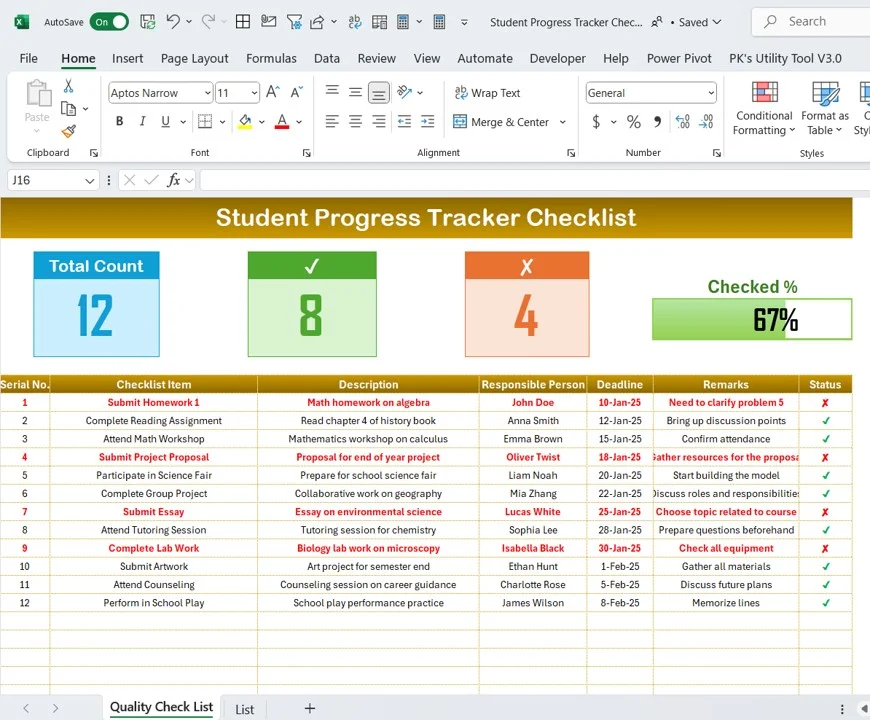Click the Middle Align icon
This screenshot has width=870, height=720.
[x=355, y=92]
